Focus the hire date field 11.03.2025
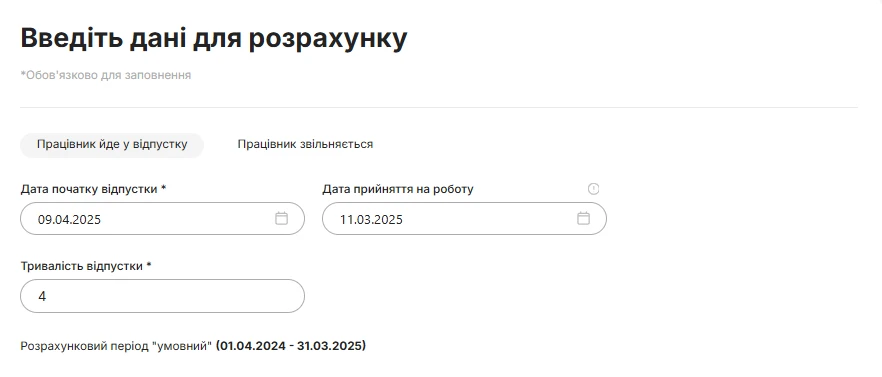 (x=464, y=218)
